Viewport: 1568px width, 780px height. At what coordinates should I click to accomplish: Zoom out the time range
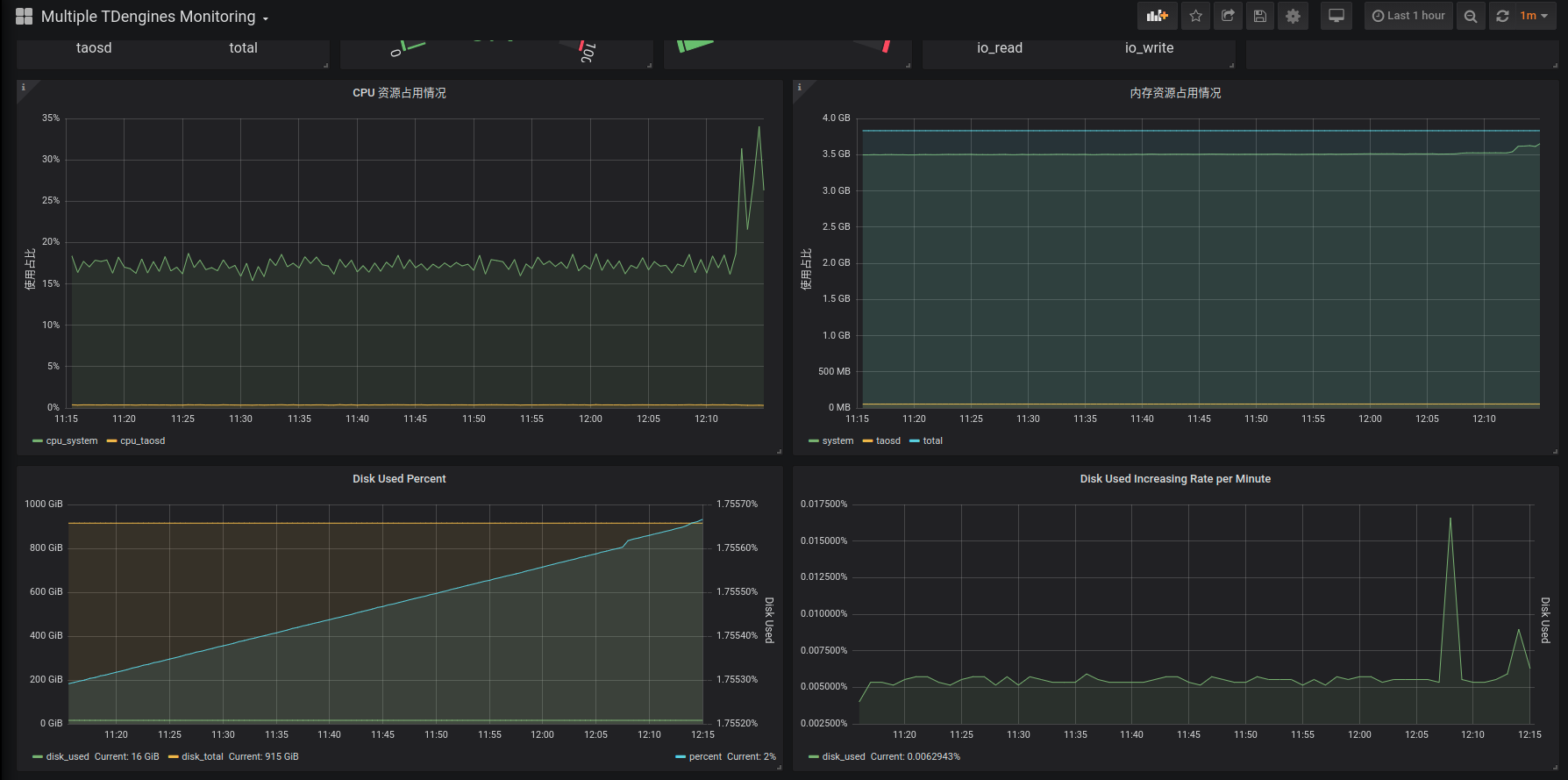pos(1471,16)
